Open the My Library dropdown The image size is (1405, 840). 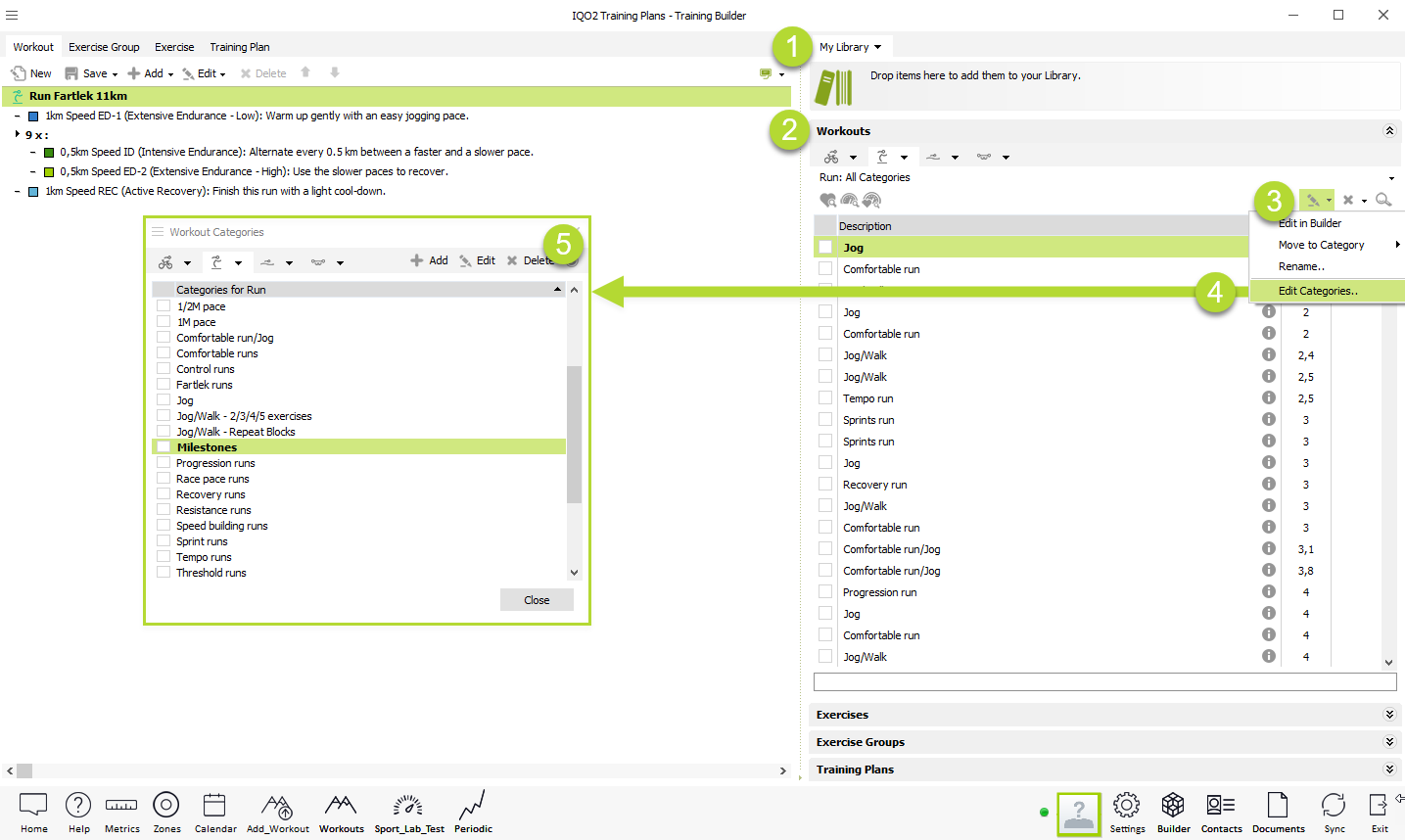[x=850, y=47]
